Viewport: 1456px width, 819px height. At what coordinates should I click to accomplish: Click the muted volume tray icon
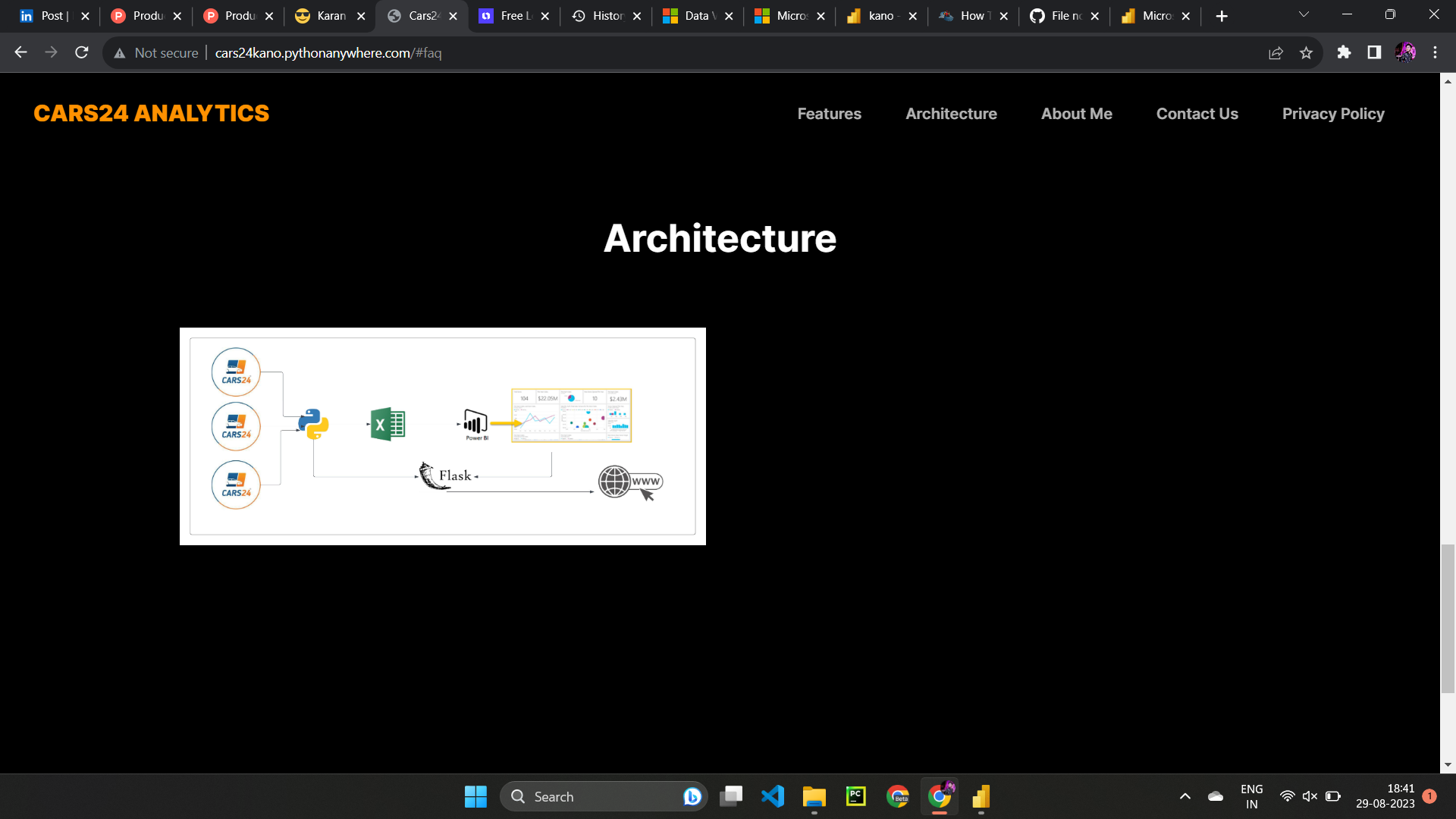point(1310,796)
